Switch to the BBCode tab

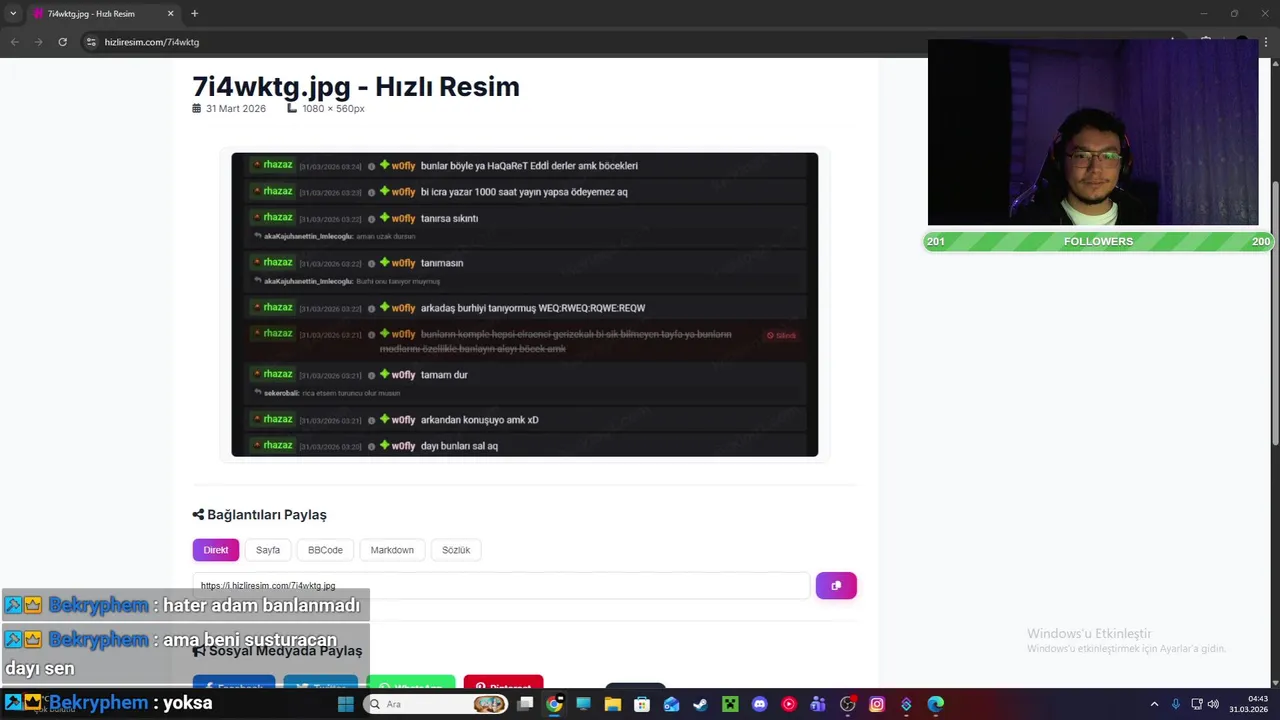pos(325,550)
